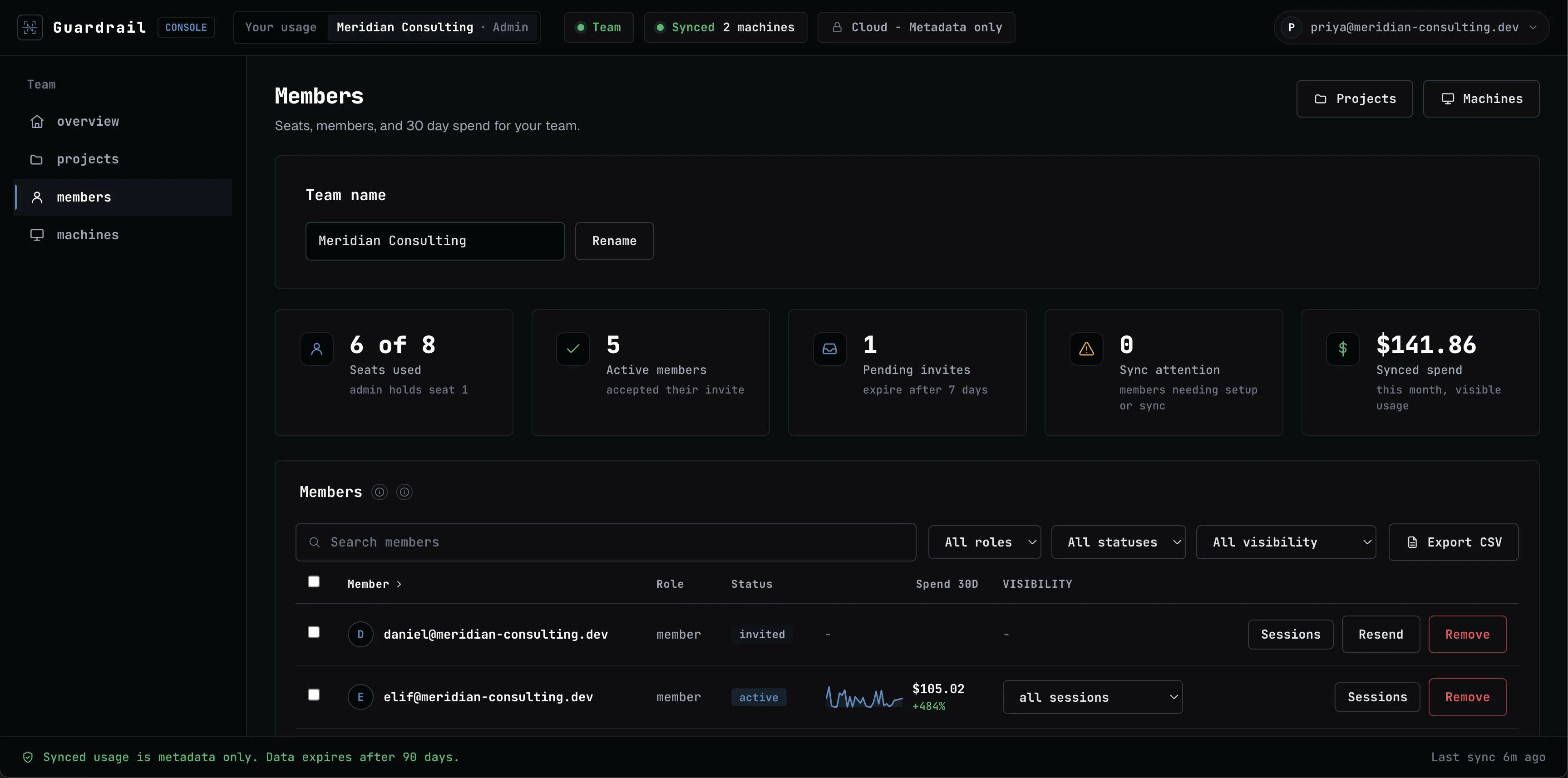This screenshot has width=1568, height=778.
Task: Switch to the Your usage tab
Action: pyautogui.click(x=281, y=27)
